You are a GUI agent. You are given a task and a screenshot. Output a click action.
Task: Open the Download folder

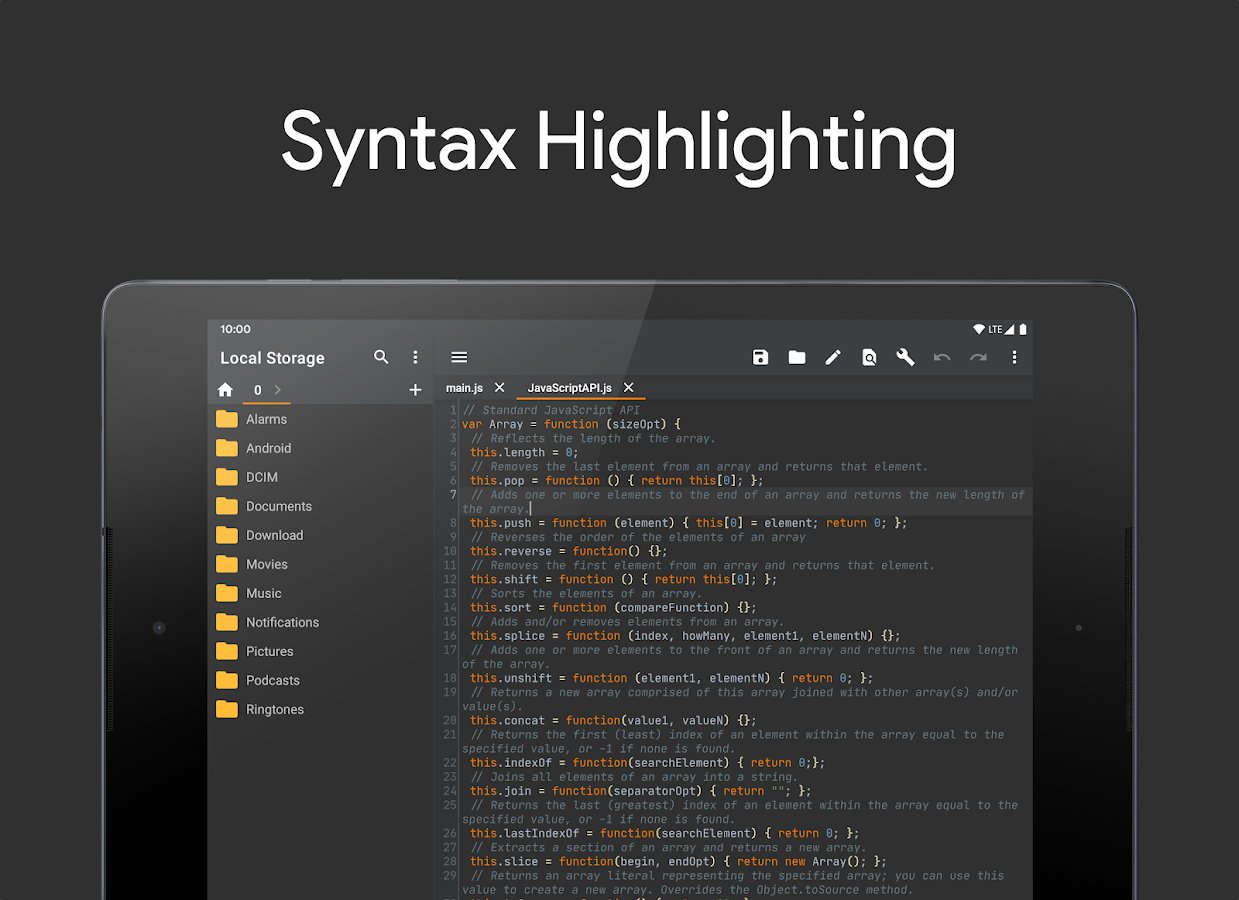pos(274,535)
